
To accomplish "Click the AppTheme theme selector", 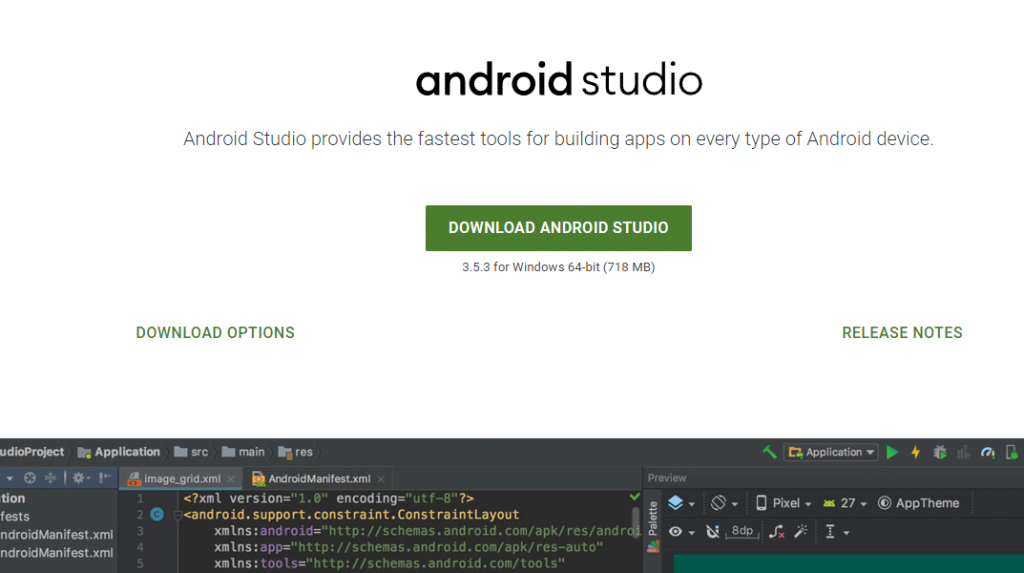I will click(919, 503).
